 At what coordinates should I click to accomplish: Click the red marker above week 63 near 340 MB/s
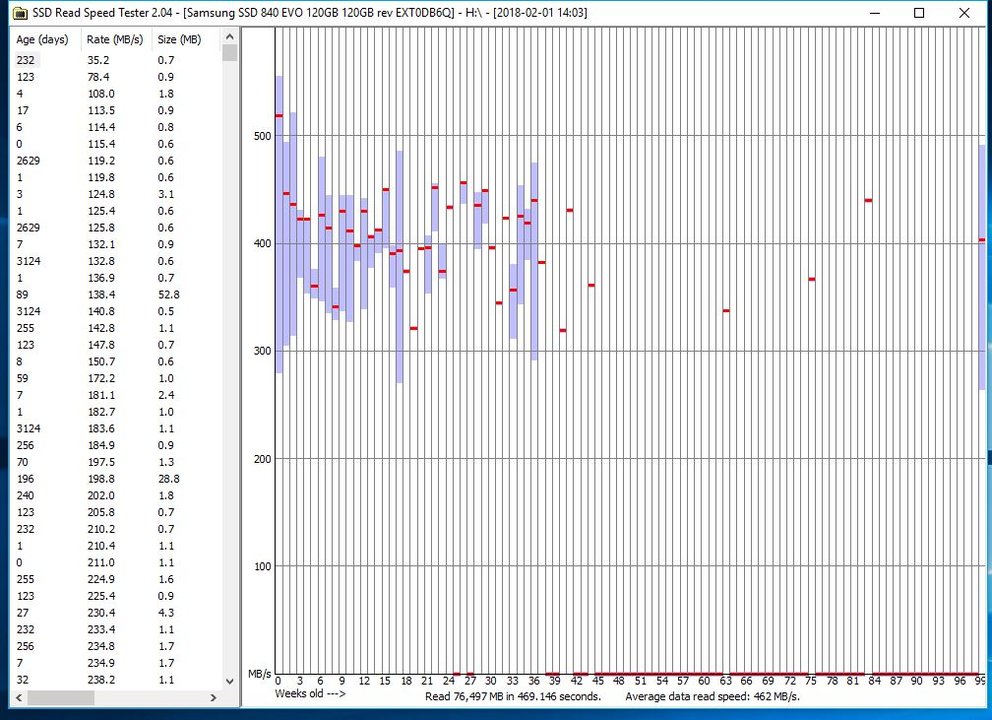pyautogui.click(x=726, y=311)
